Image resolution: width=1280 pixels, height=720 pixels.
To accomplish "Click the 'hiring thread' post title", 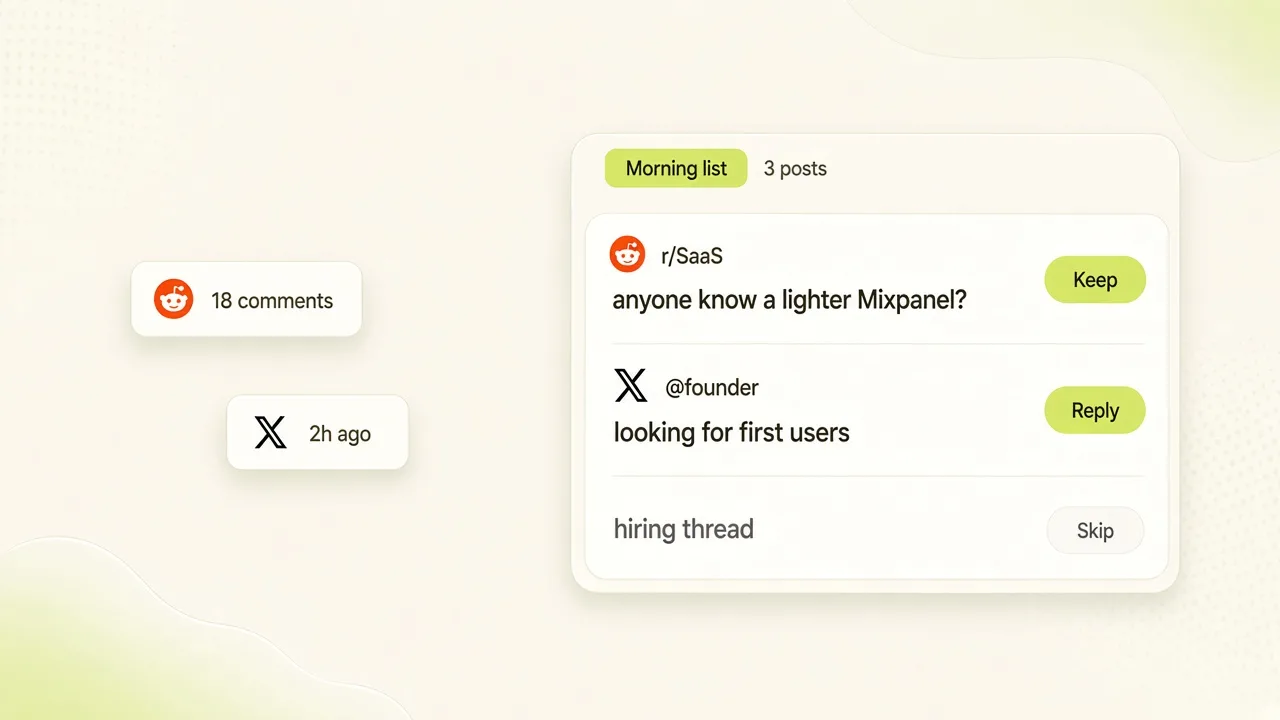I will pos(684,529).
